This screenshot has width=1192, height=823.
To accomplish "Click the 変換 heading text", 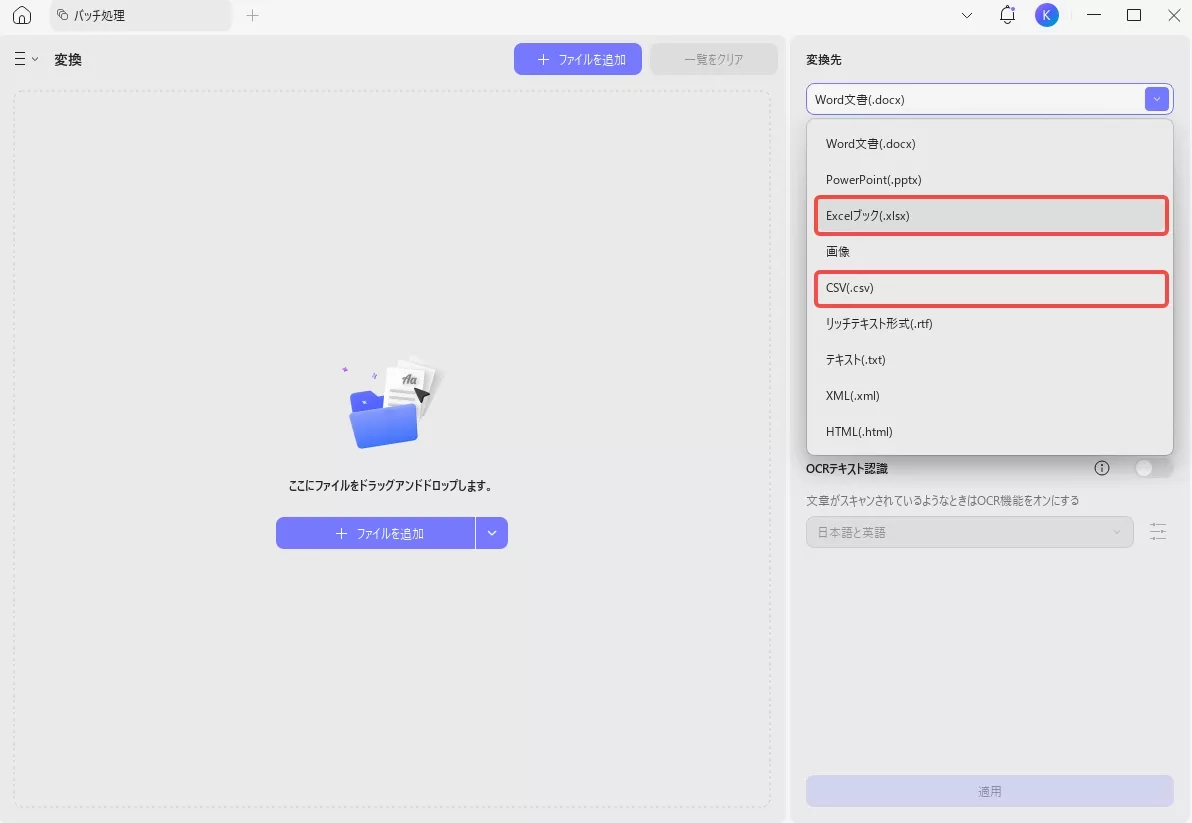I will (x=68, y=59).
